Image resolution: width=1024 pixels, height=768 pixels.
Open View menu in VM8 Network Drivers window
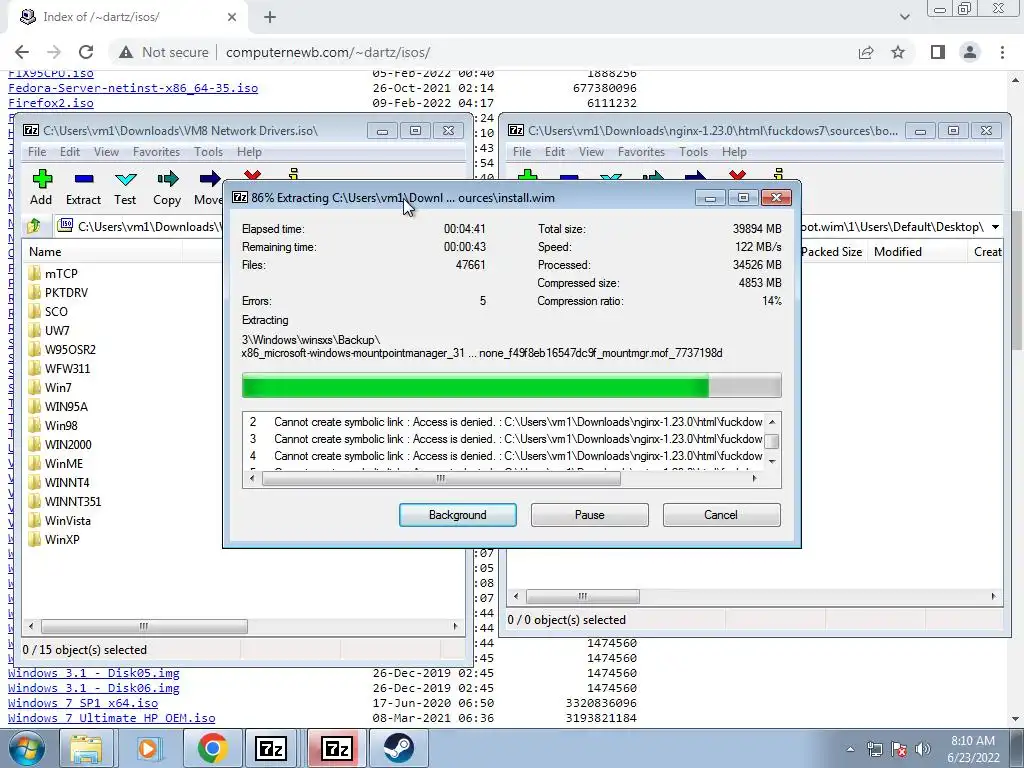(x=106, y=152)
